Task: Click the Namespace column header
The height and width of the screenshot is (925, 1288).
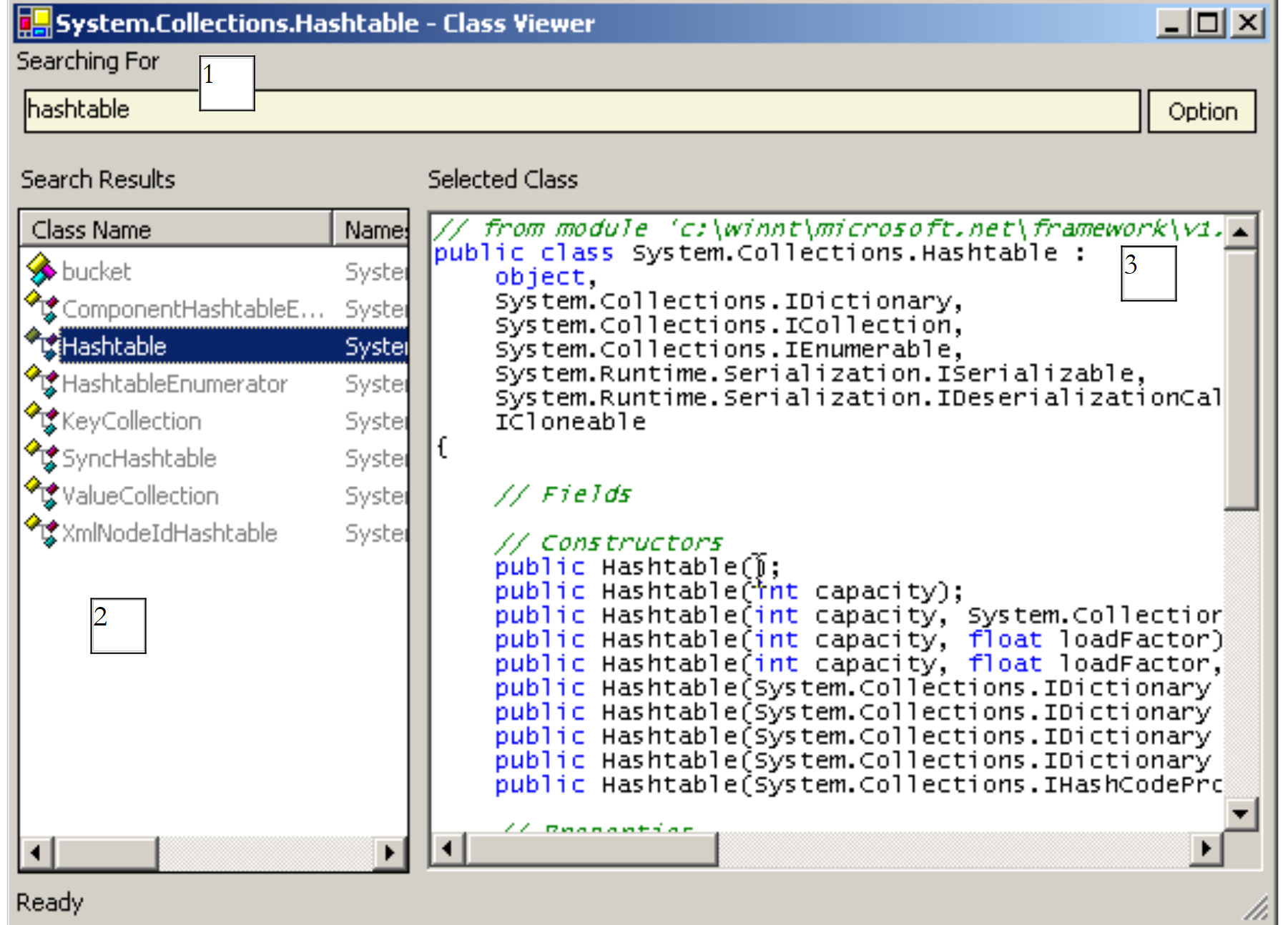Action: [x=372, y=229]
